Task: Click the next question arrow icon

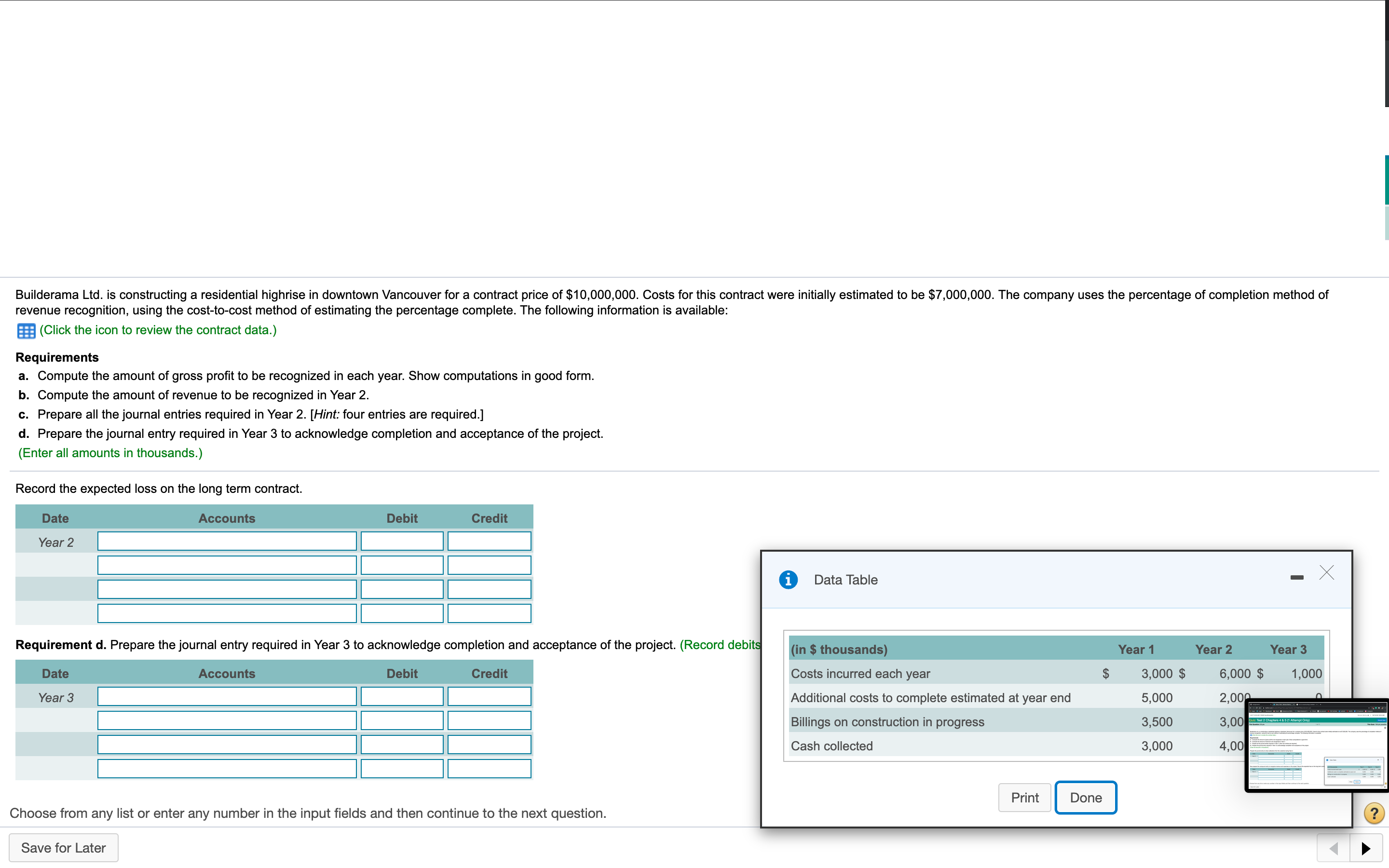Action: click(x=1365, y=848)
